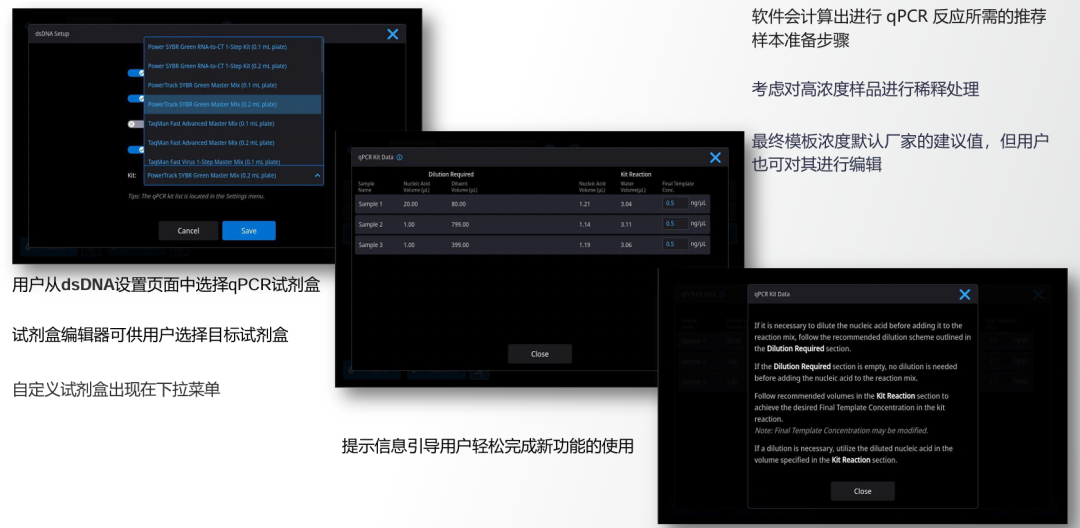The height and width of the screenshot is (528, 1080).
Task: Click Save in the dsDNA Setup dialog
Action: 249,231
